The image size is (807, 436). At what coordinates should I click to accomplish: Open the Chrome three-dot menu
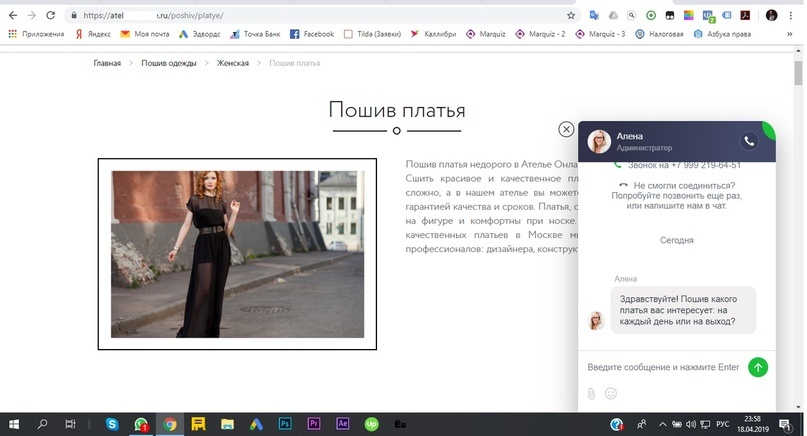[791, 15]
